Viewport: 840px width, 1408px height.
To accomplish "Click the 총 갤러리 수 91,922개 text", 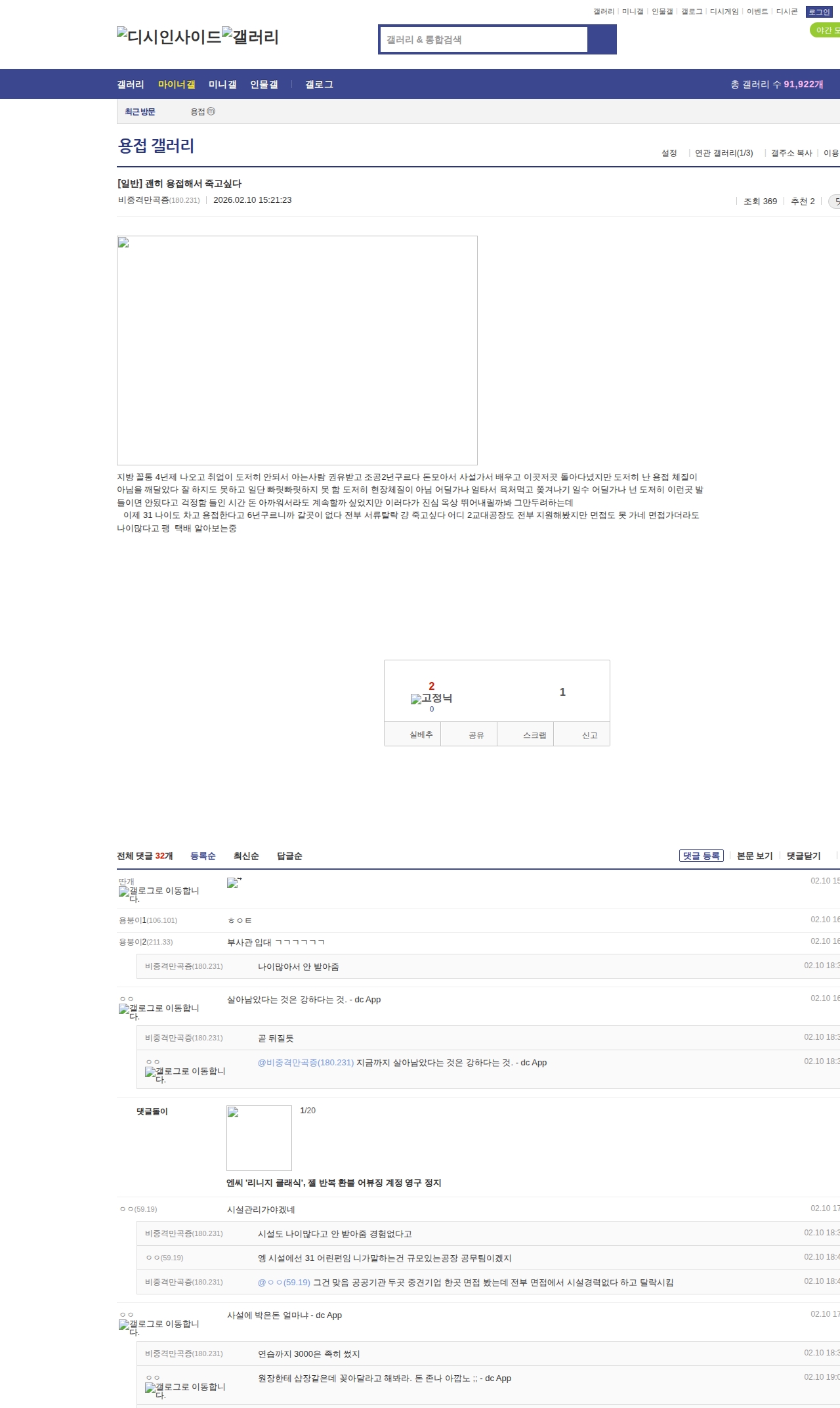I will pyautogui.click(x=777, y=84).
